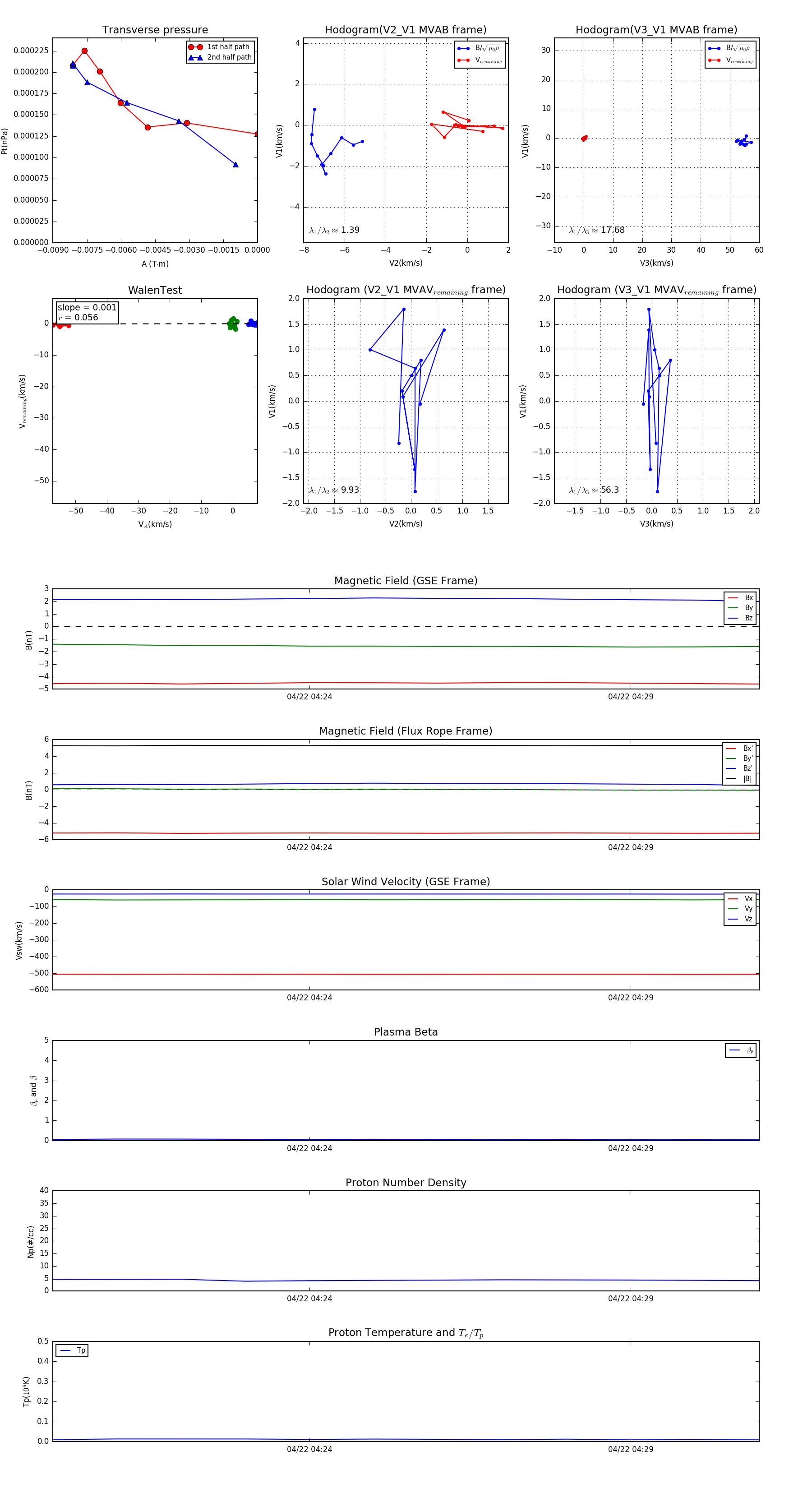This screenshot has width=812, height=1489.
Task: Click the "Plasma Beta" plot title
Action: point(406,1032)
